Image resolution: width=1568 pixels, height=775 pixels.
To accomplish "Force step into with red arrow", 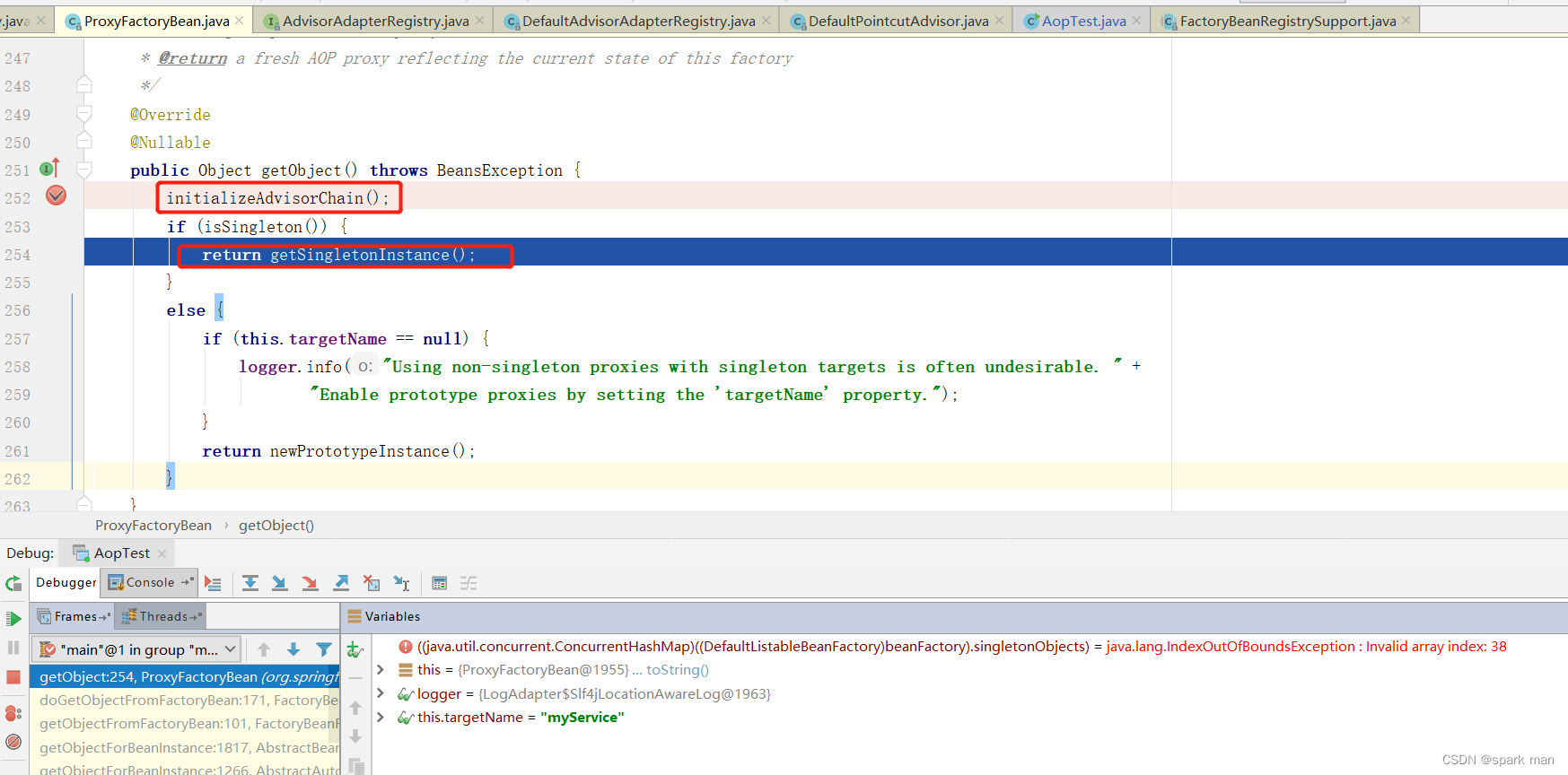I will click(x=311, y=583).
